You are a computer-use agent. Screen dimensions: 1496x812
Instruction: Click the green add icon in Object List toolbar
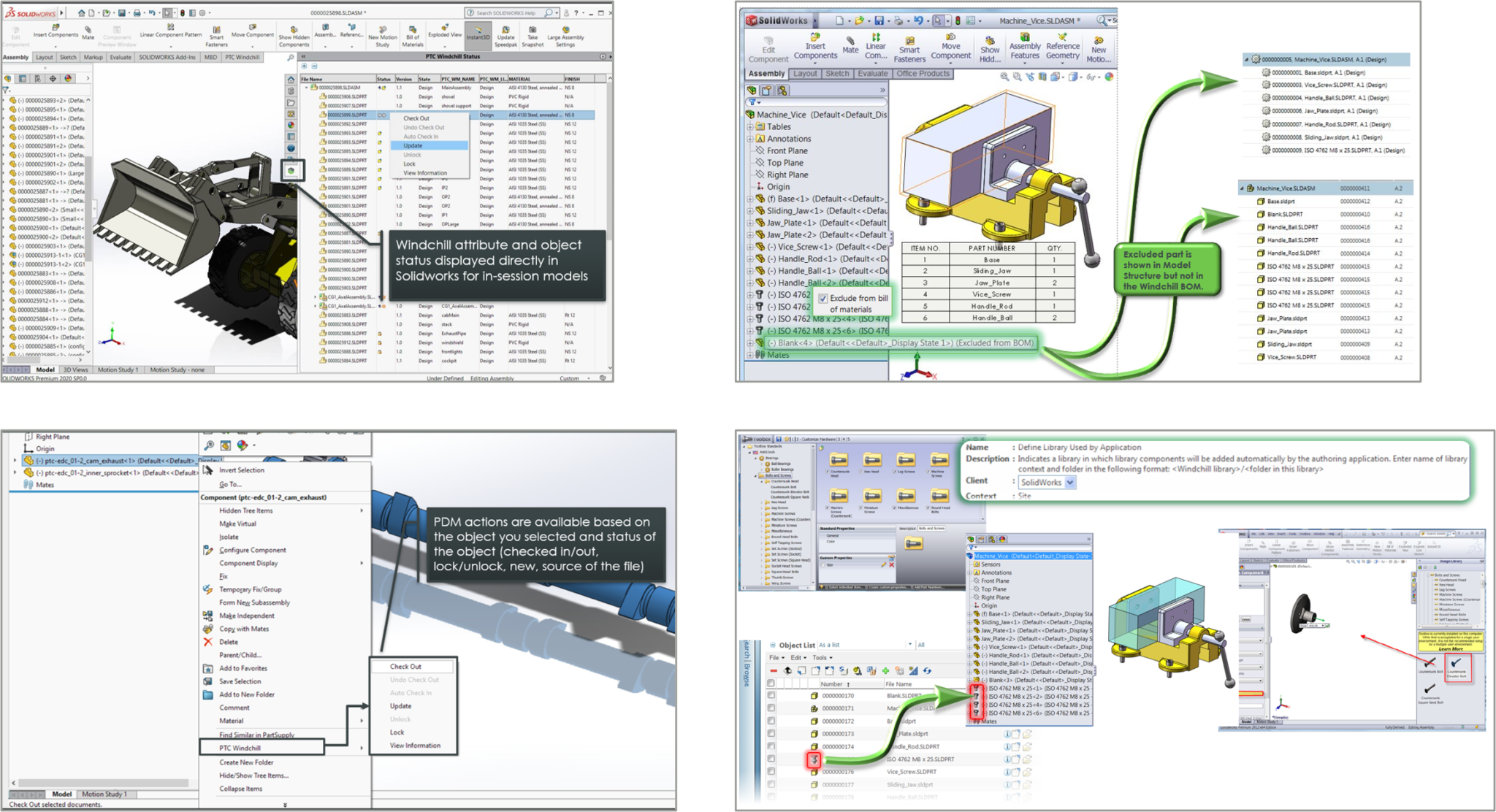(x=885, y=670)
